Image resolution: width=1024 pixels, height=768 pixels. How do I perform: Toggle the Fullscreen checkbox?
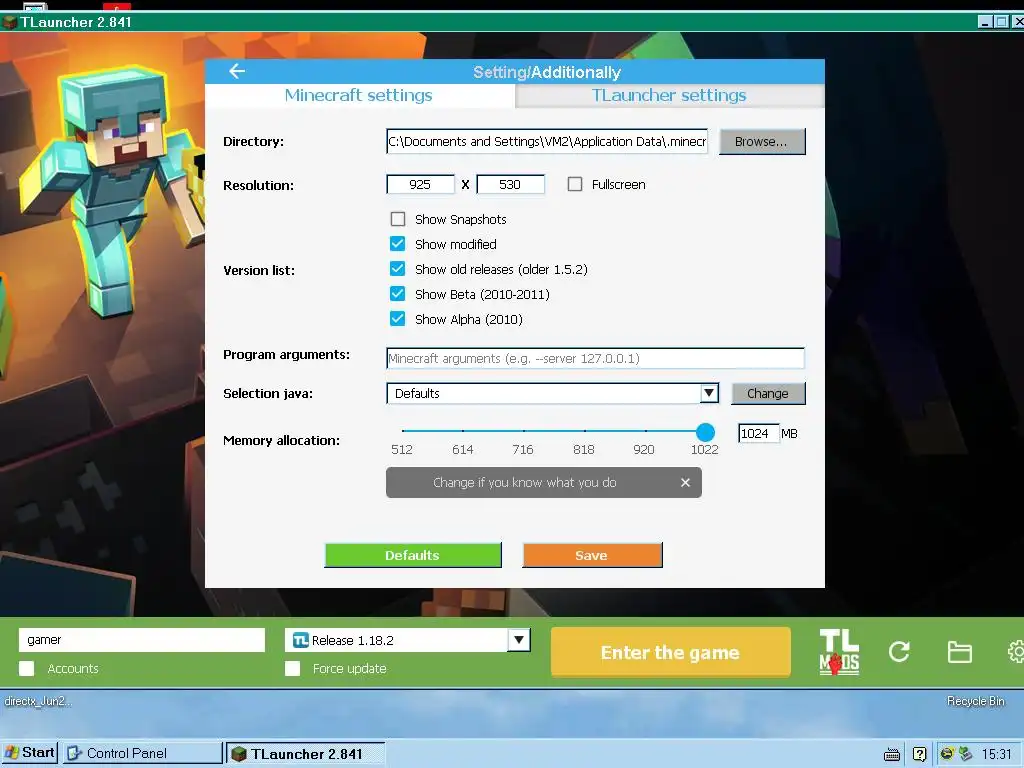click(575, 184)
